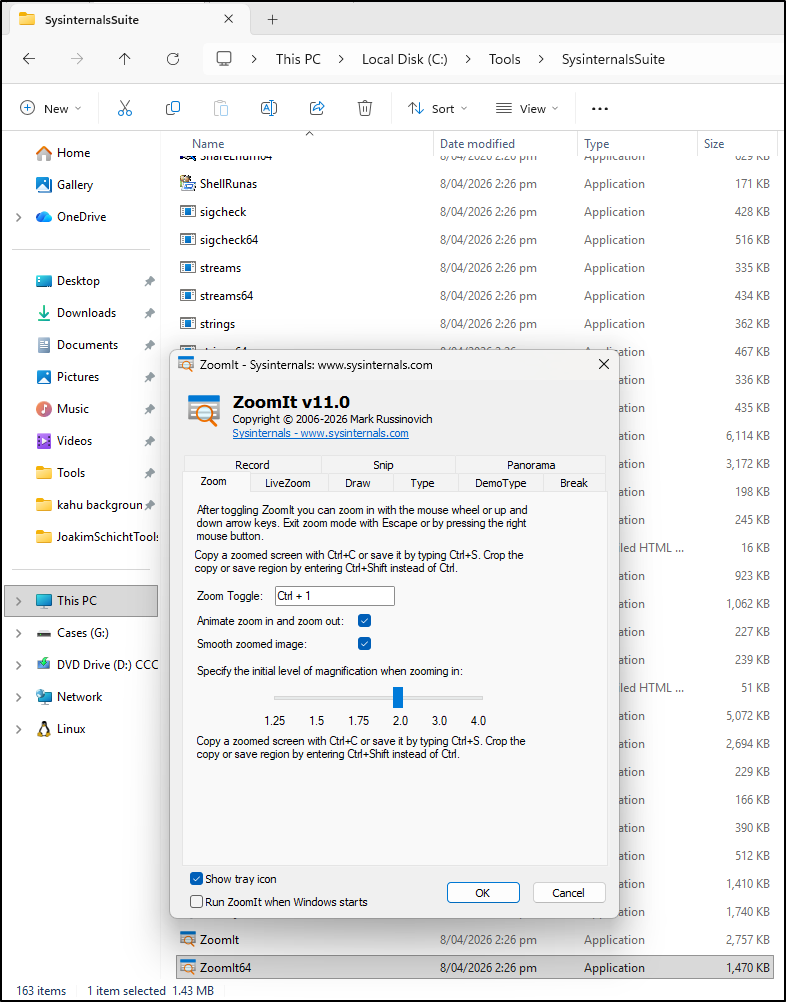Expand the Network tree node
The height and width of the screenshot is (1002, 786).
[19, 697]
